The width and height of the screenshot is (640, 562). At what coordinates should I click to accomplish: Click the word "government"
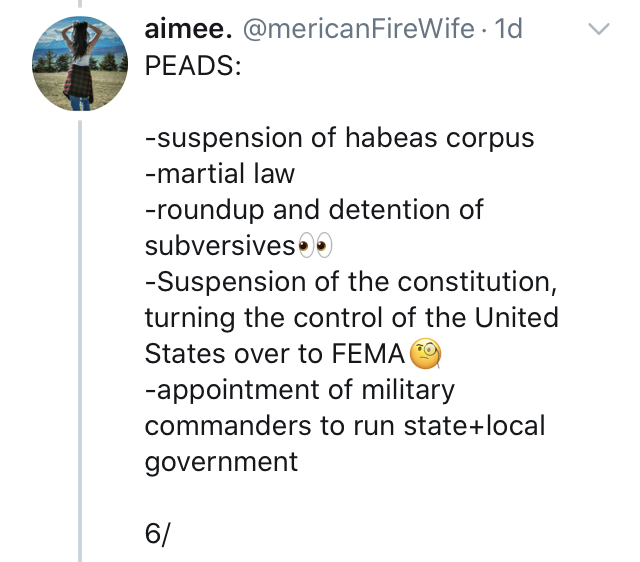pos(221,463)
